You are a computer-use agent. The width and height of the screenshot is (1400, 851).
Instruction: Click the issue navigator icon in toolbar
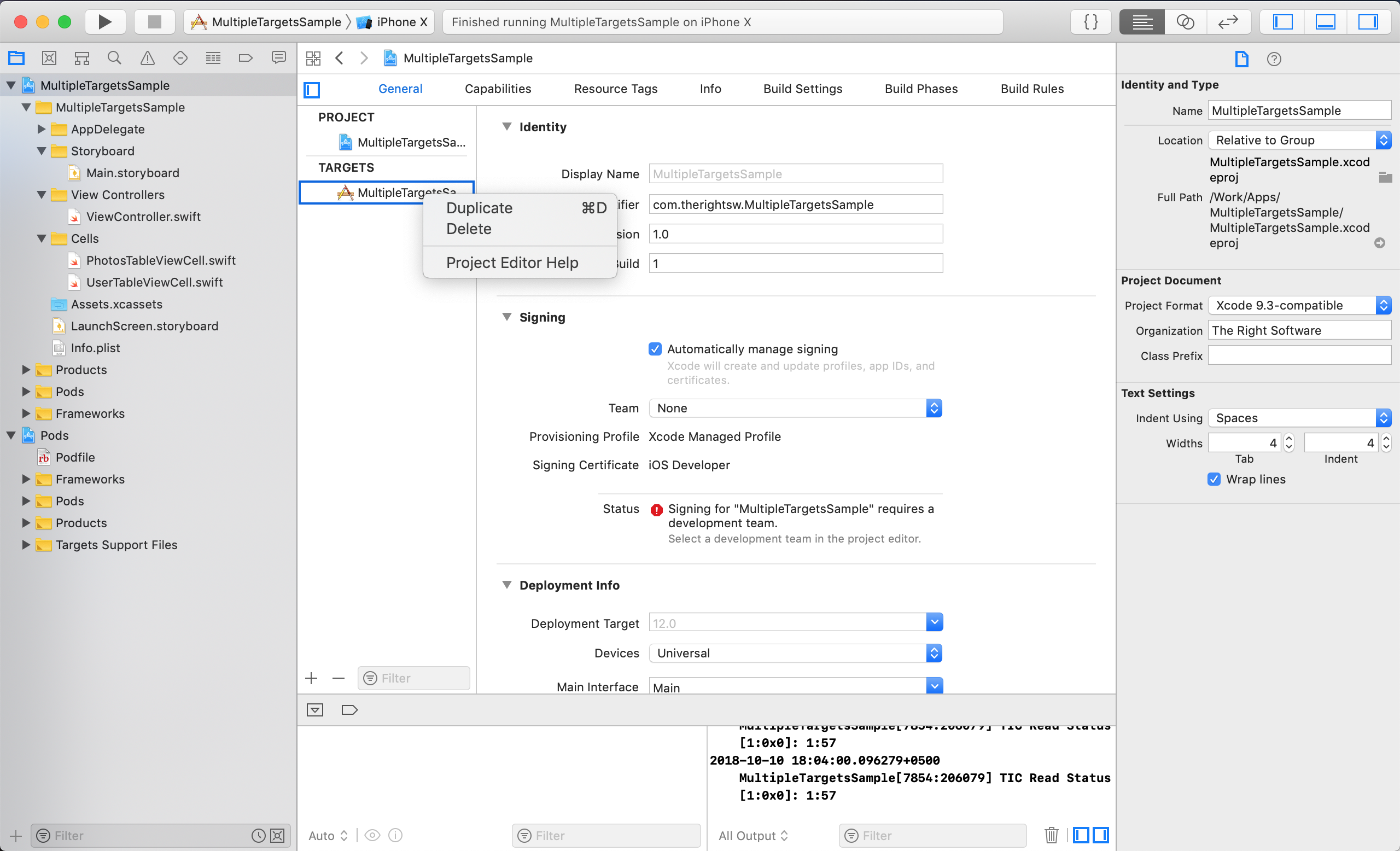pos(146,58)
